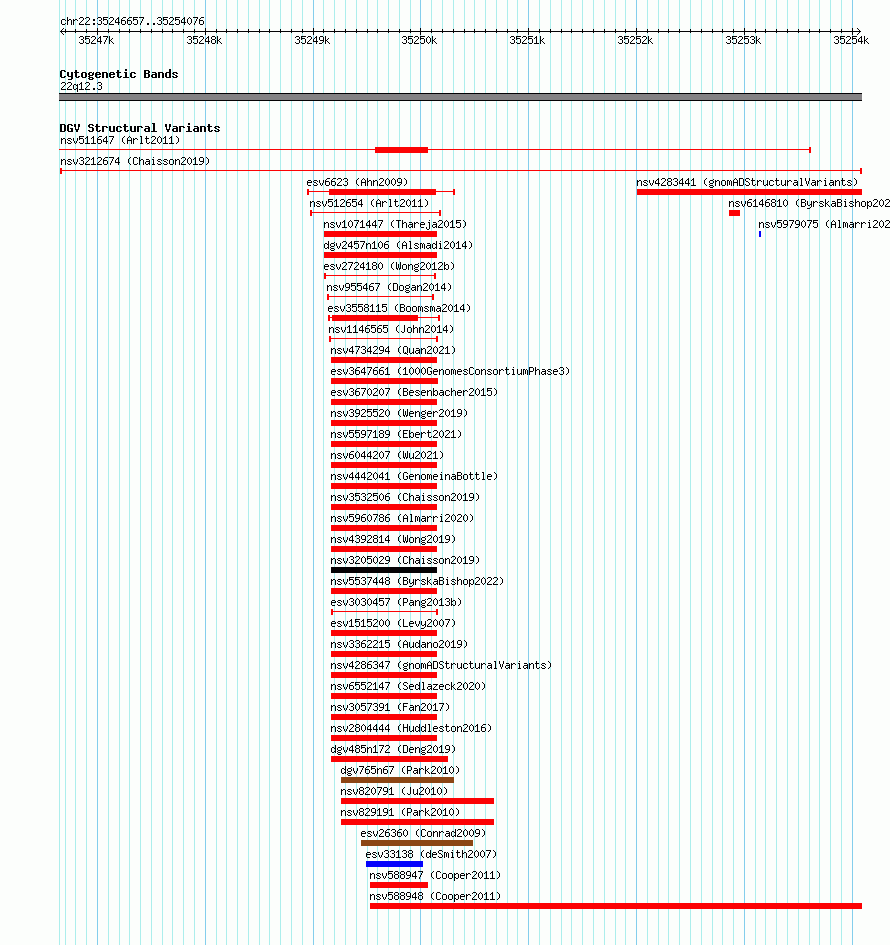Click the red bar under nsv4283441
Image resolution: width=890 pixels, height=945 pixels.
point(749,192)
